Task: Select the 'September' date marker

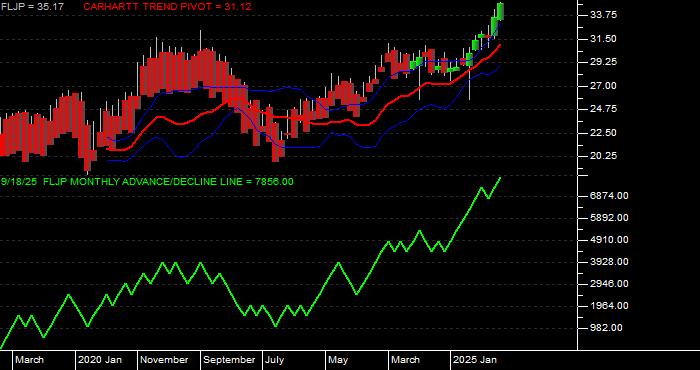Action: 229,360
